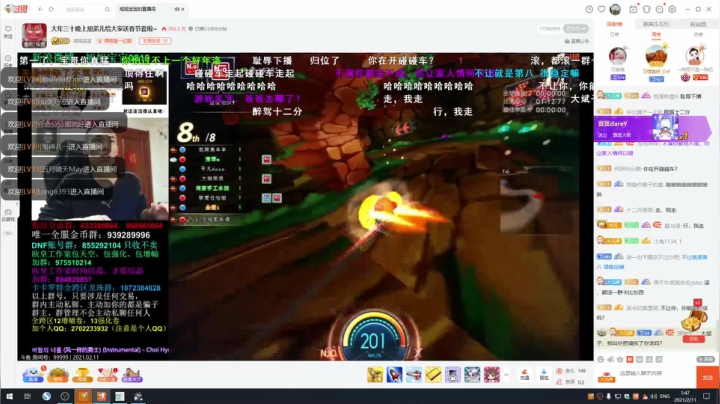Select the weekly ranking sub-tab

(x=656, y=34)
